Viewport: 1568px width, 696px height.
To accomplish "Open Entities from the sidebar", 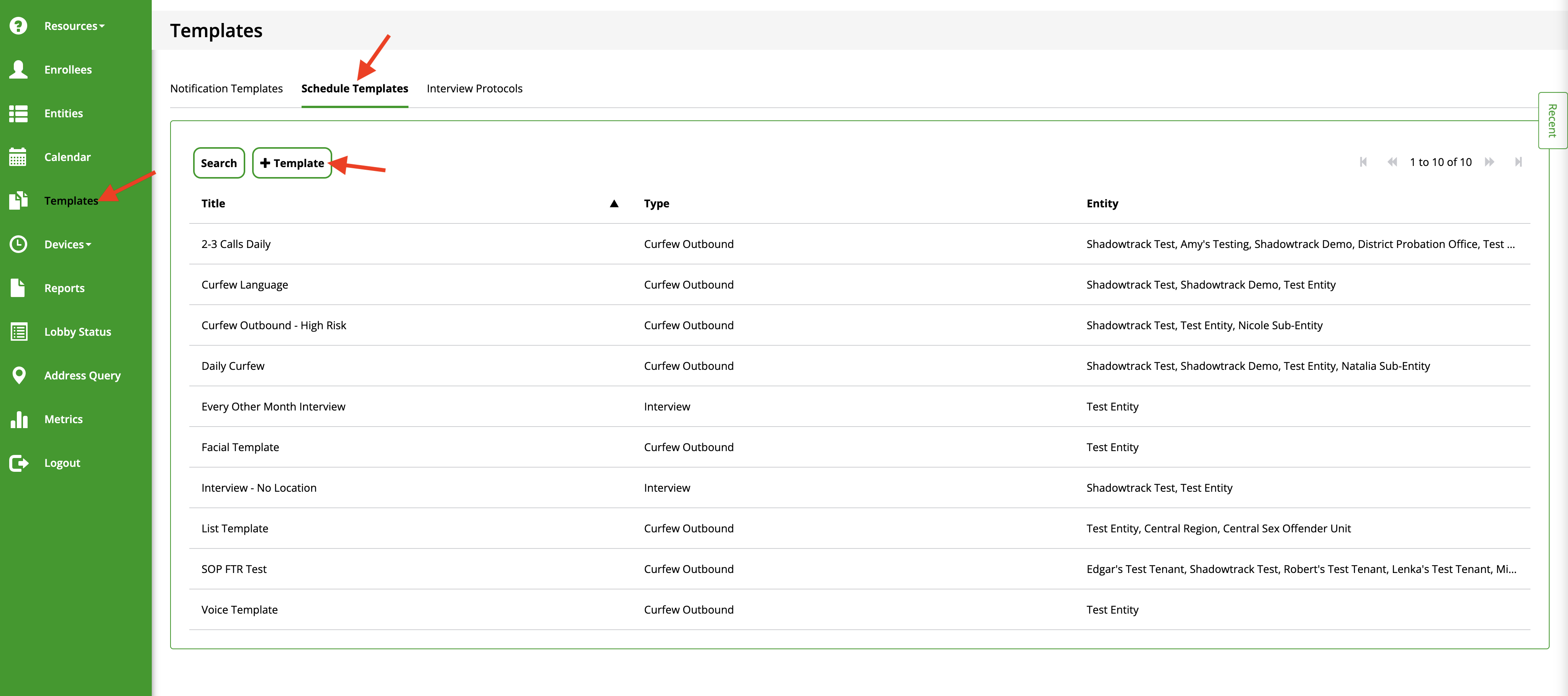I will coord(63,113).
